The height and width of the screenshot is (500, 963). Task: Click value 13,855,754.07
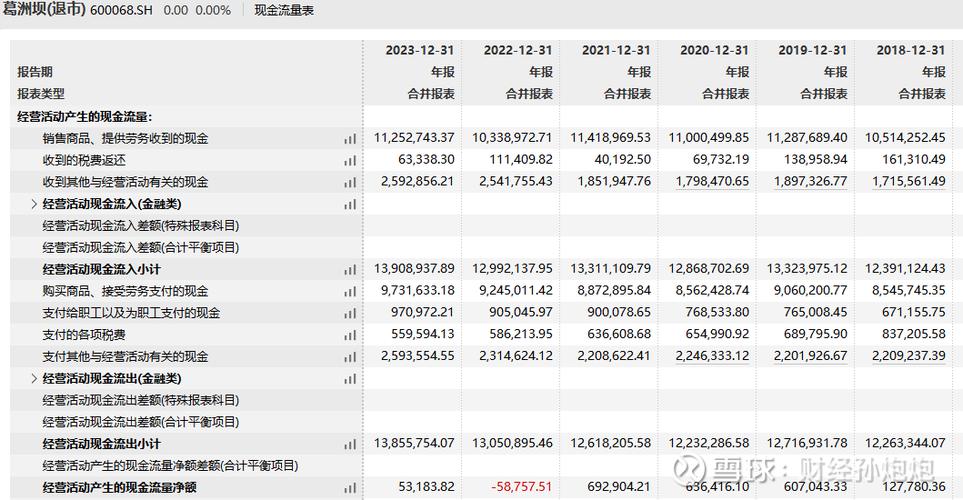coord(415,443)
